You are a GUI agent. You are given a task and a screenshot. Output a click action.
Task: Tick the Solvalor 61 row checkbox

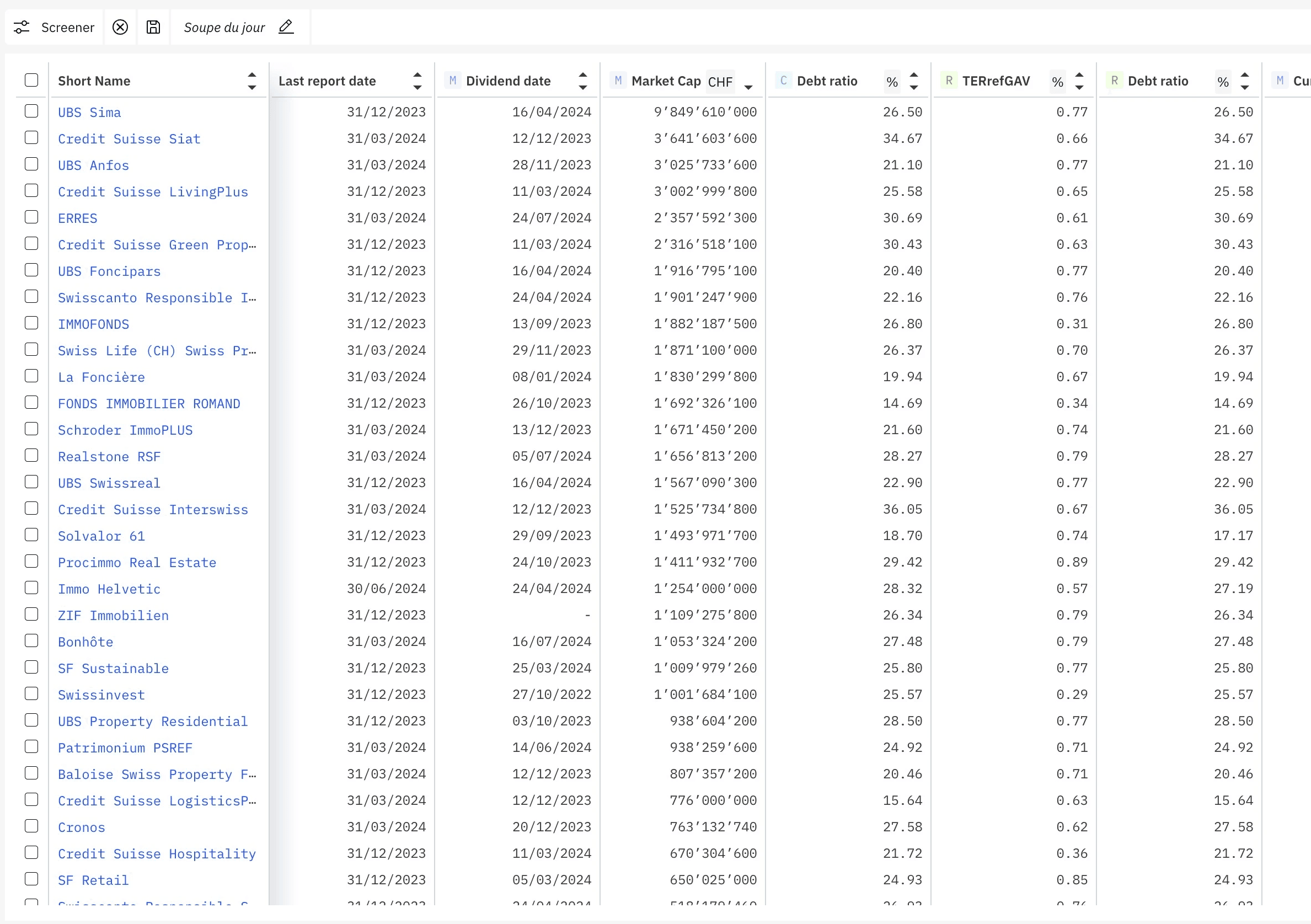(x=31, y=535)
